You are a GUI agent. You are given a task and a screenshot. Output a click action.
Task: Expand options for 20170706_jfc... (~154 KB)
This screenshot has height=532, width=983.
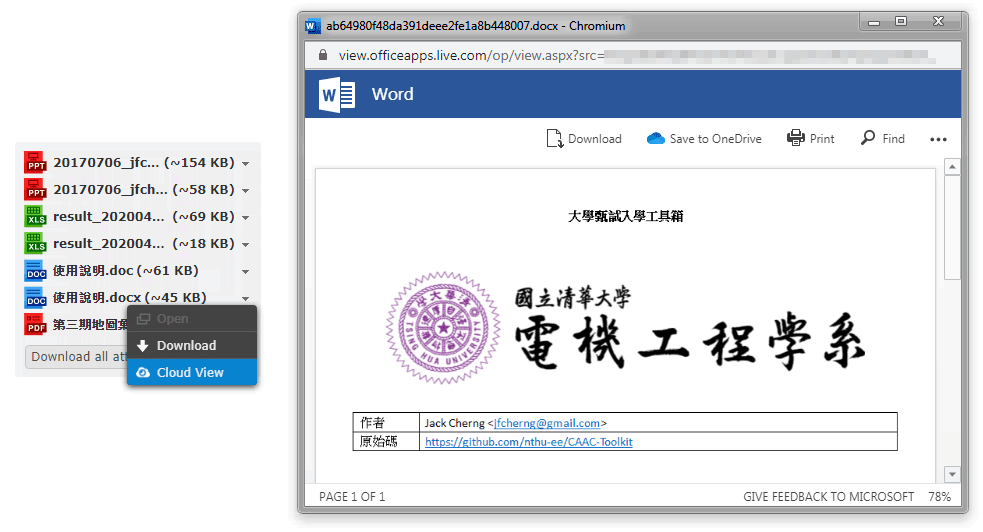point(246,164)
